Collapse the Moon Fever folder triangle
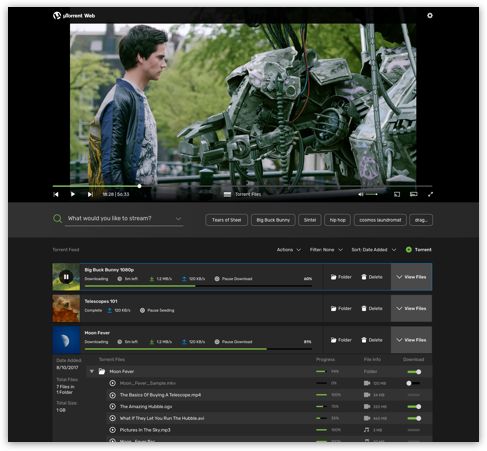Viewport: 487px width, 451px height. pyautogui.click(x=92, y=371)
